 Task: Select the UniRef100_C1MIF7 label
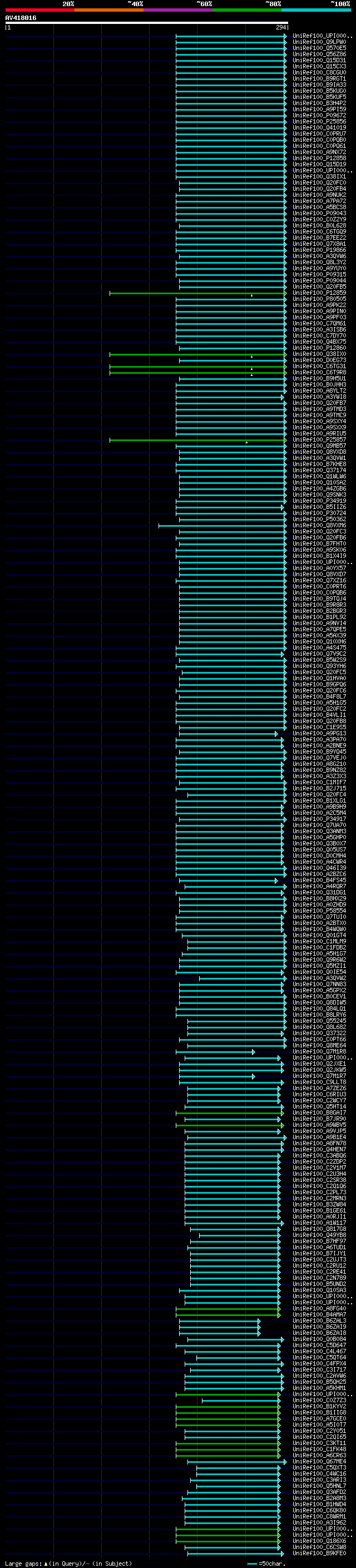tap(319, 782)
